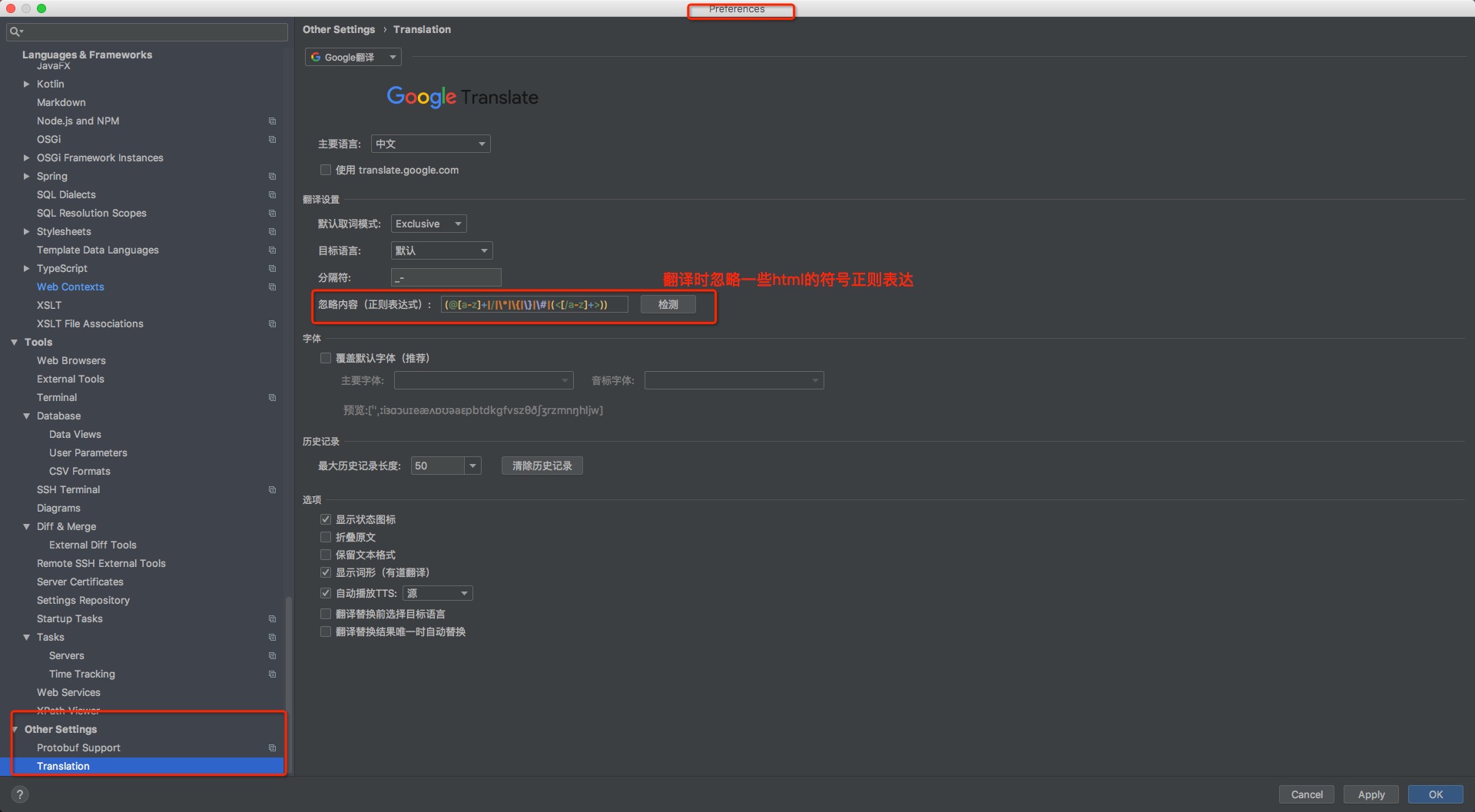
Task: Enable 翻译替换结果唯一时自动替换 checkbox
Action: [326, 631]
